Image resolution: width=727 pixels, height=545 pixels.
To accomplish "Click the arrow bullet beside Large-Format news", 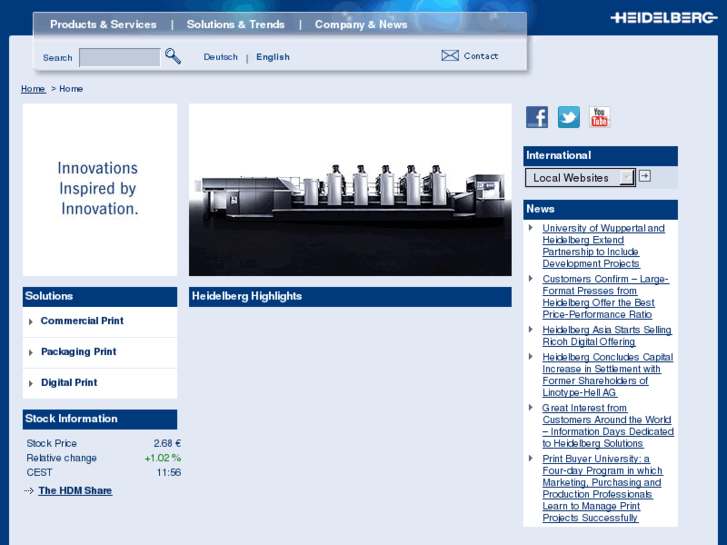I will [x=531, y=278].
